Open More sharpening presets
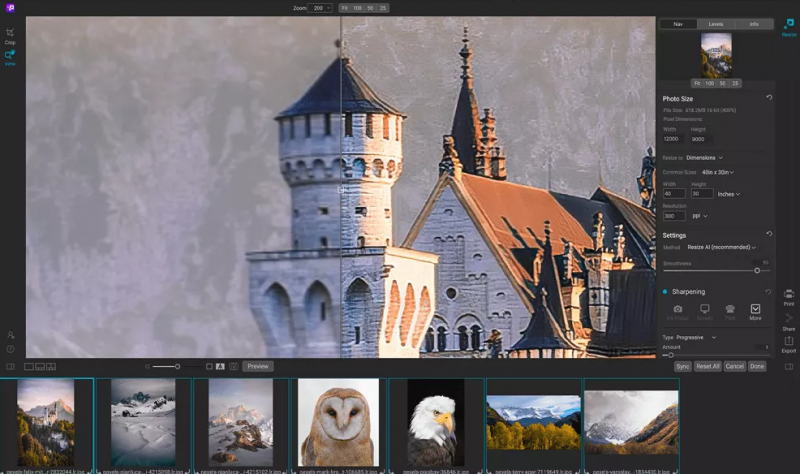Screen dimensions: 800x474 click(x=755, y=311)
